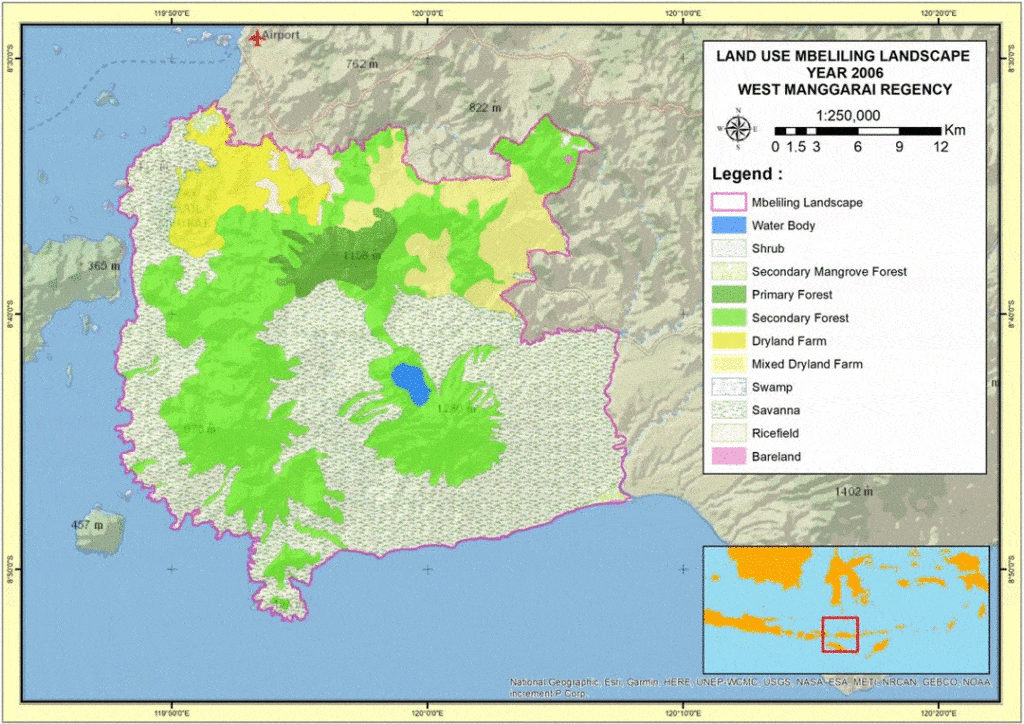Click the scale bar under 1:250,000
This screenshot has height=724, width=1024.
[858, 131]
